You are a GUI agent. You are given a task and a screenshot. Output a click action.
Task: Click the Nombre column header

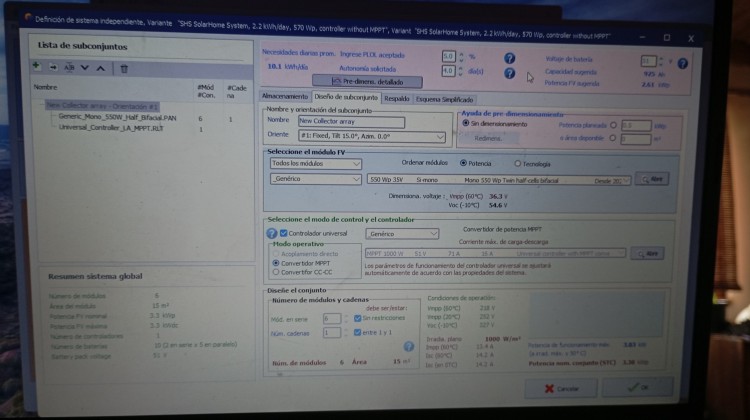(45, 87)
